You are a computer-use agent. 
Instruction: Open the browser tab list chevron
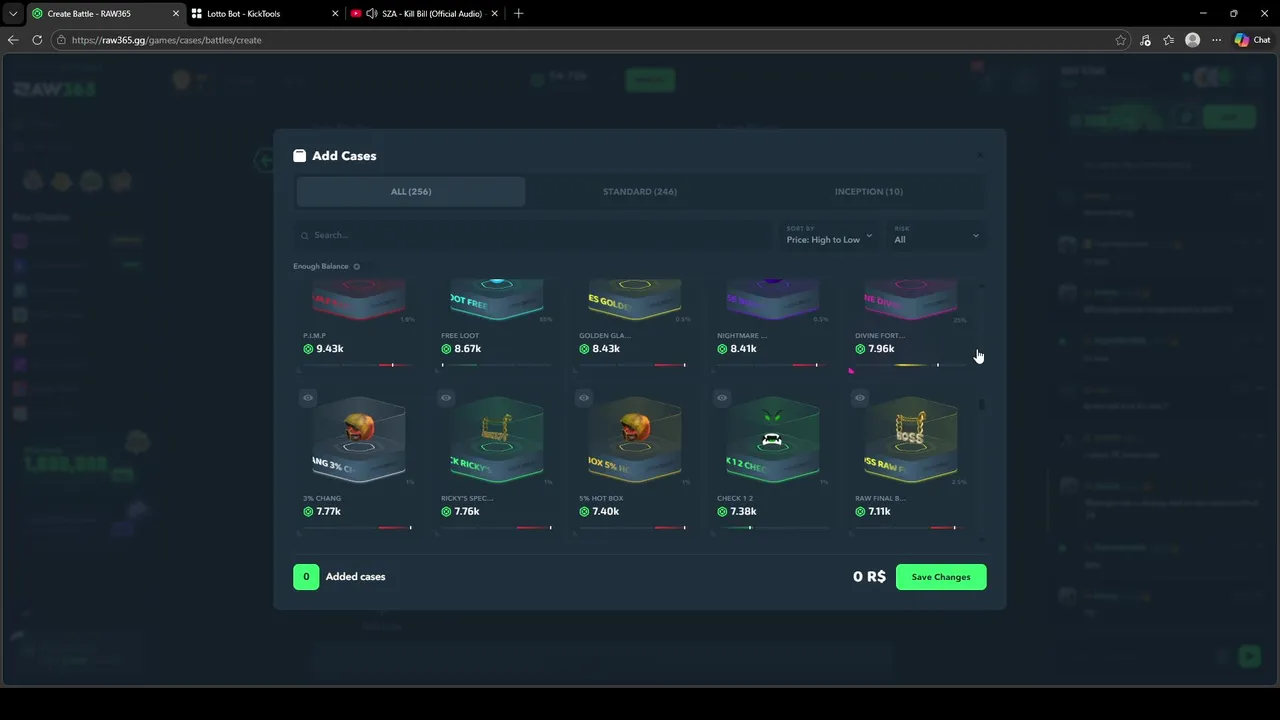(13, 13)
